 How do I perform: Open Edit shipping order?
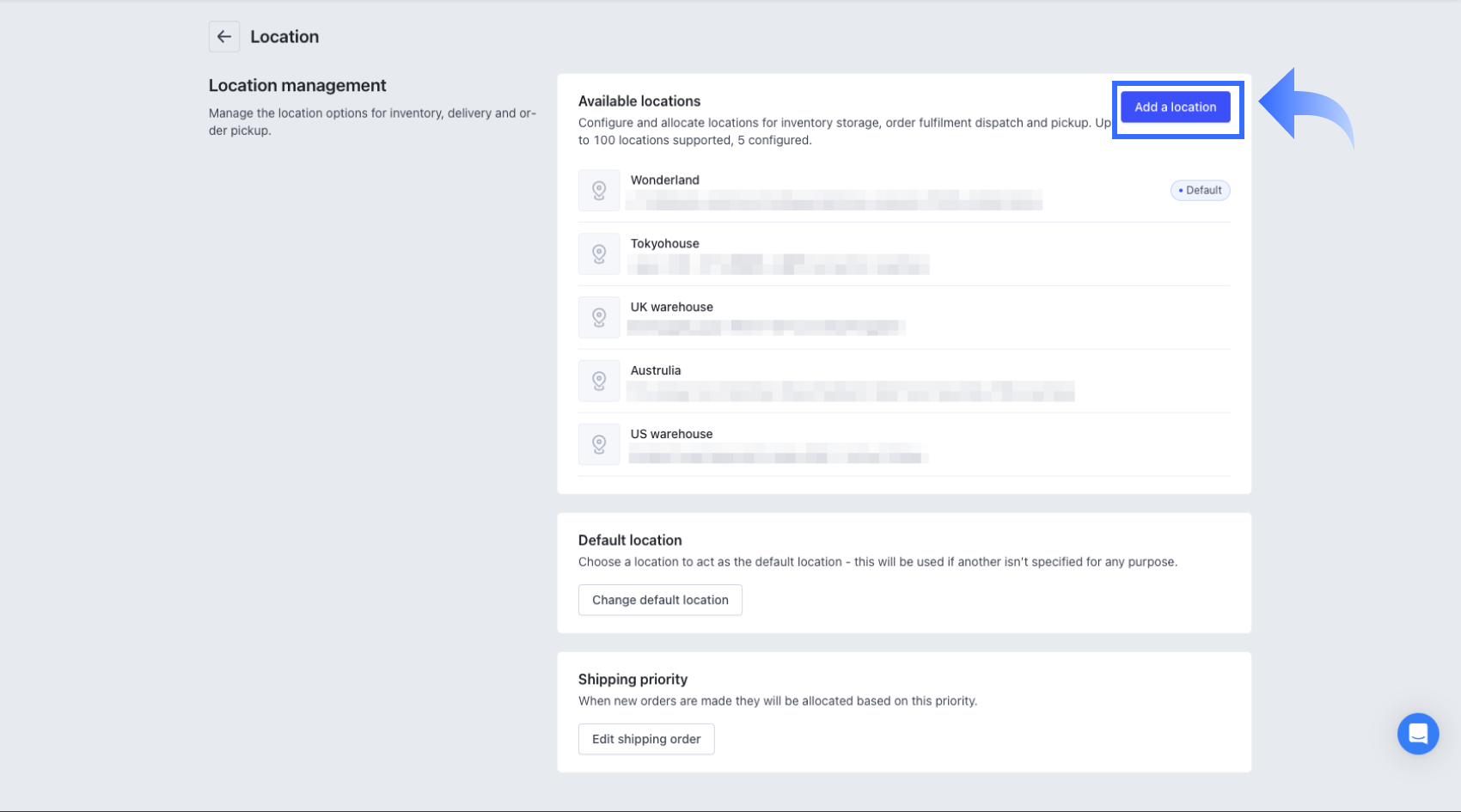click(x=646, y=739)
